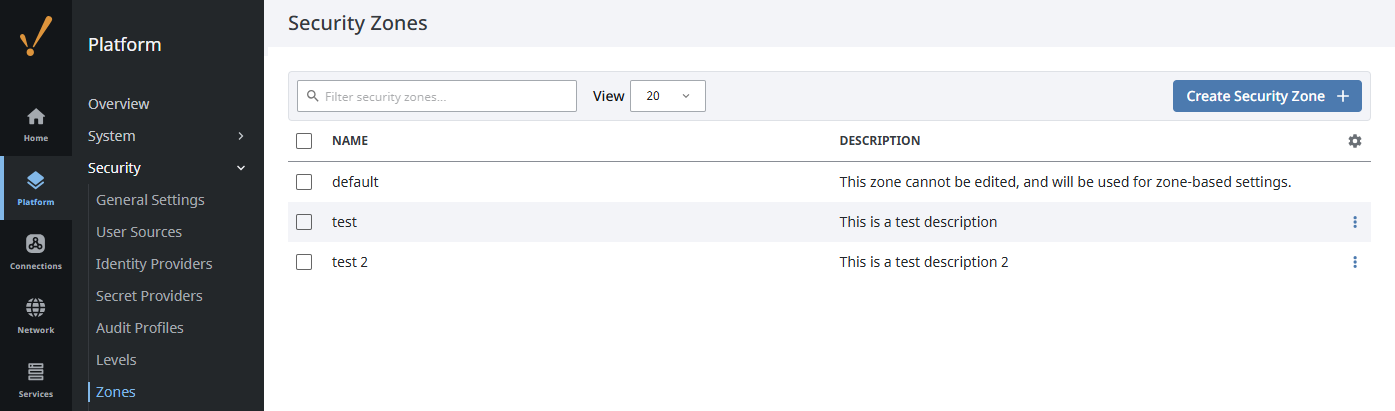Click Create Security Zone button
Viewport: 1395px width, 411px height.
[1266, 96]
